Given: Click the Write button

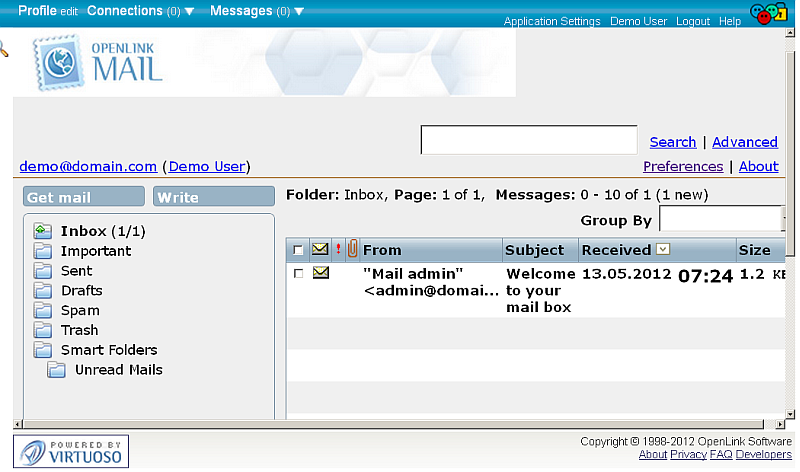Looking at the screenshot, I should point(214,196).
